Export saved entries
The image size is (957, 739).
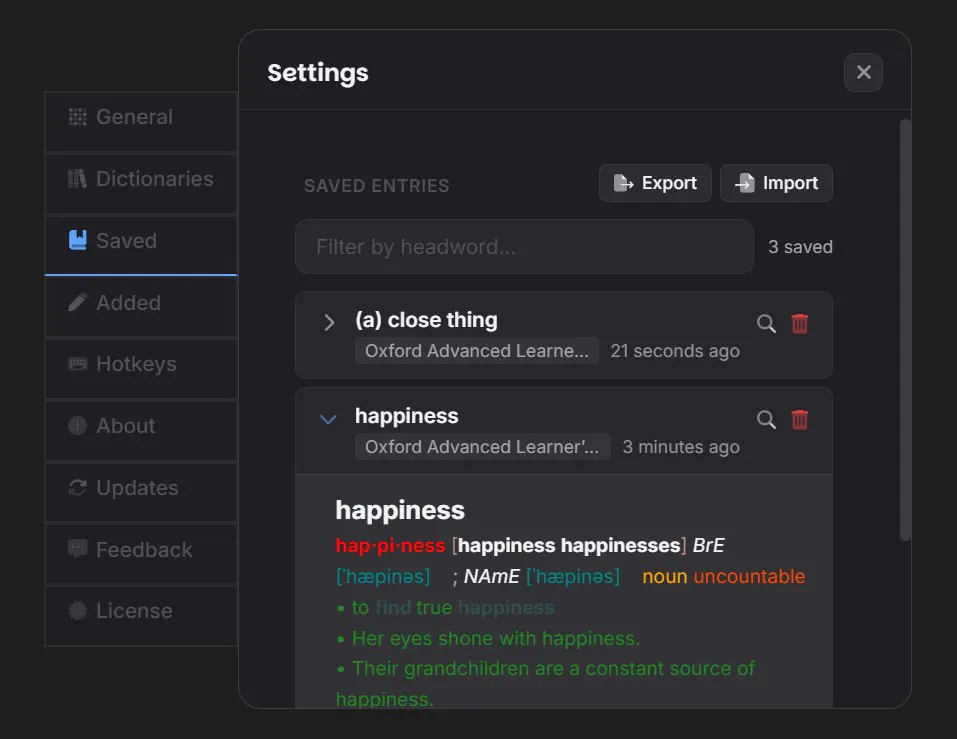pyautogui.click(x=655, y=183)
